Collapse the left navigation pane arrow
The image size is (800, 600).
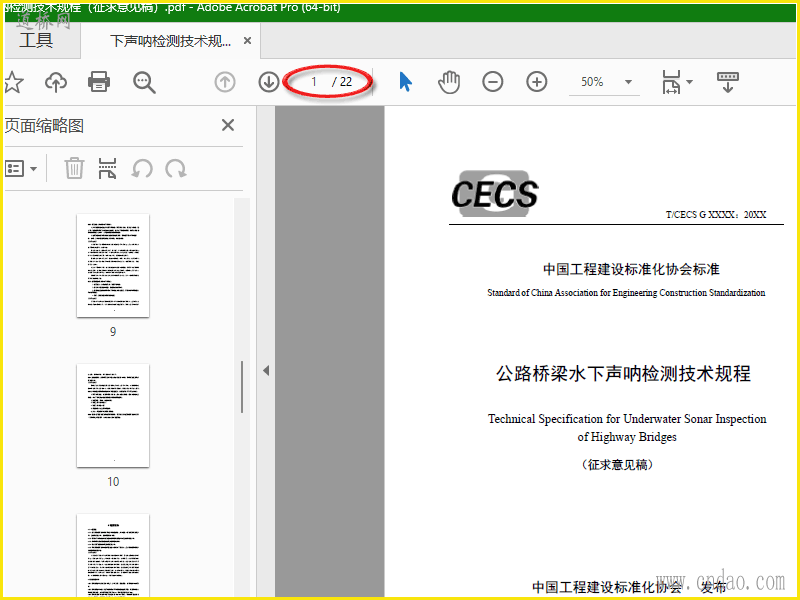point(266,370)
